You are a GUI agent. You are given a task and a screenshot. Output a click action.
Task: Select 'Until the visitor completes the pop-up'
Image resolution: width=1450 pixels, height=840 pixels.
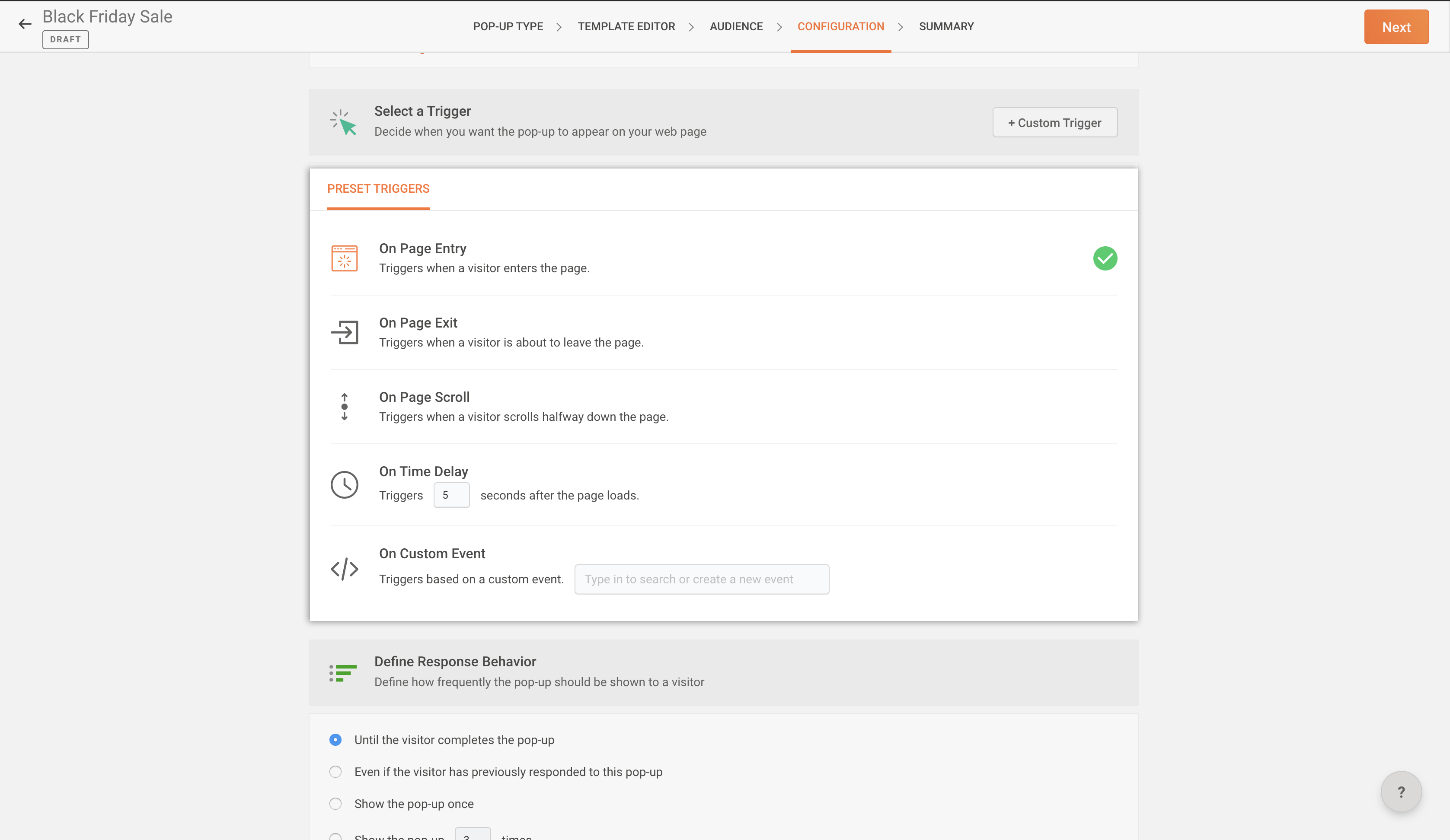pyautogui.click(x=335, y=739)
